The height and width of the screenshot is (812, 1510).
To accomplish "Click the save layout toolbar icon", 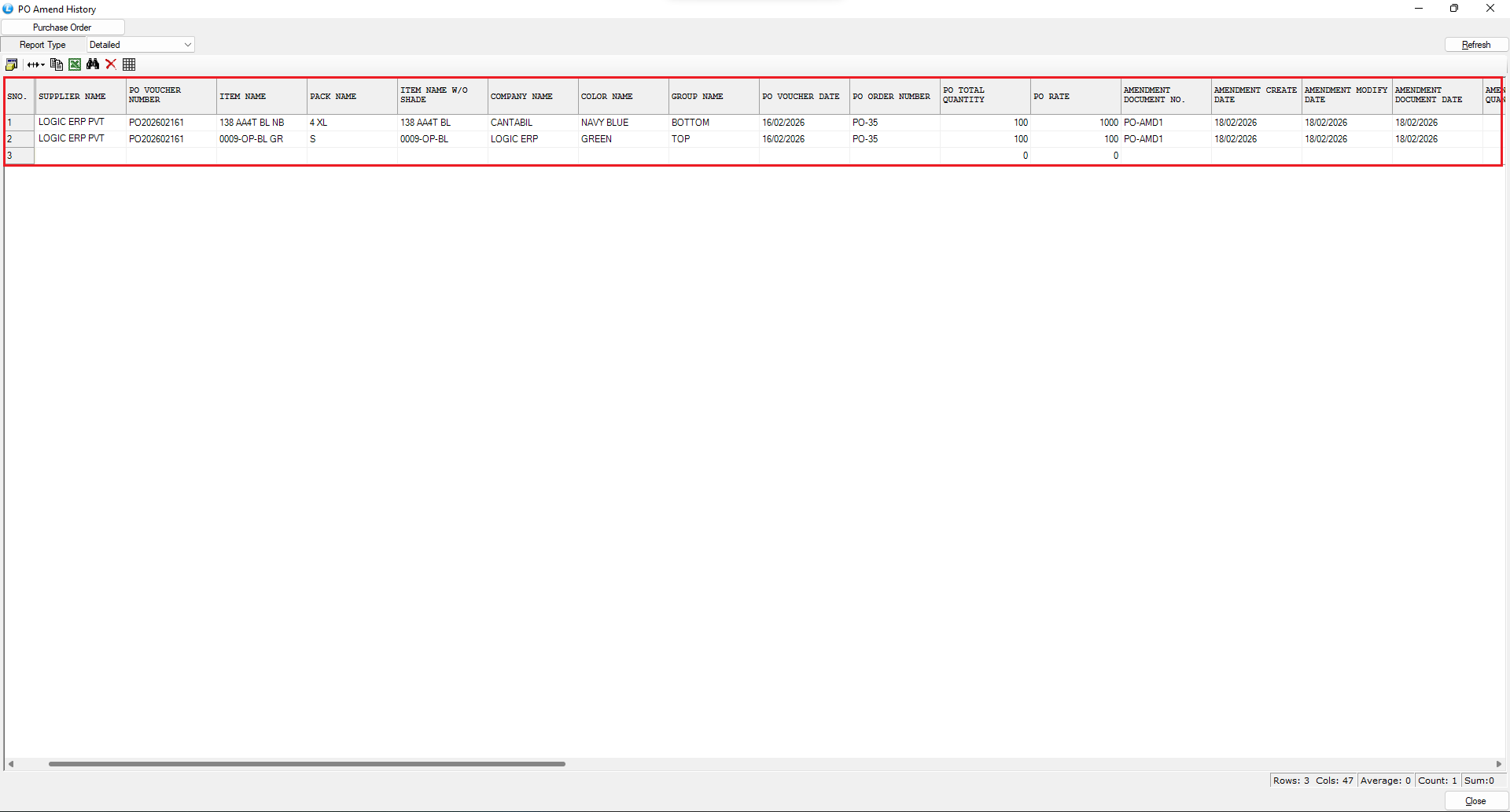I will click(x=11, y=64).
